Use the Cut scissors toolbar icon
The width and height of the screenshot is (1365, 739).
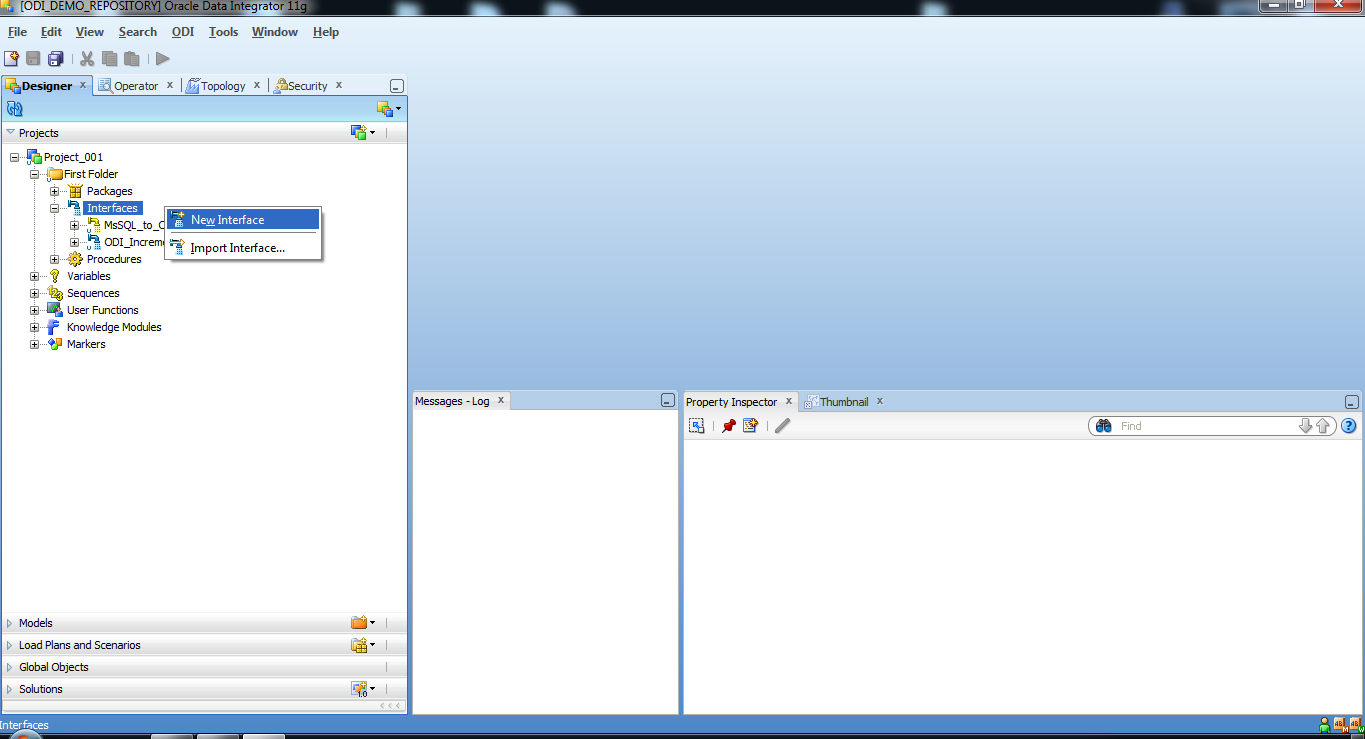point(86,59)
